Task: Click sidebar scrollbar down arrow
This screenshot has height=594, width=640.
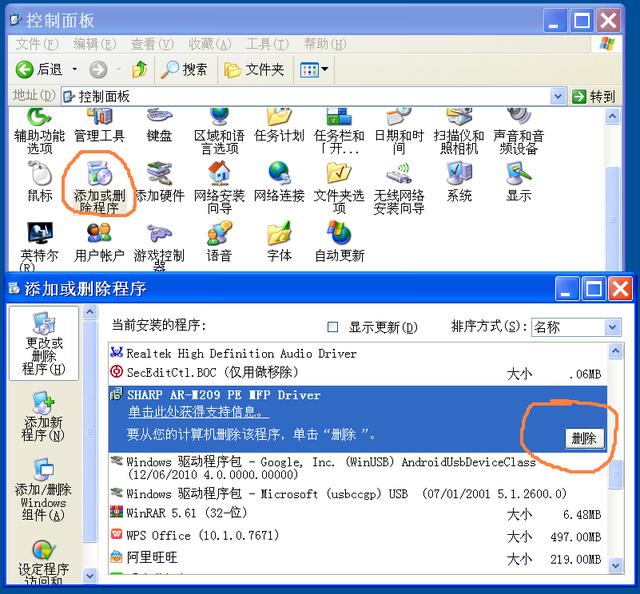Action: (x=90, y=576)
